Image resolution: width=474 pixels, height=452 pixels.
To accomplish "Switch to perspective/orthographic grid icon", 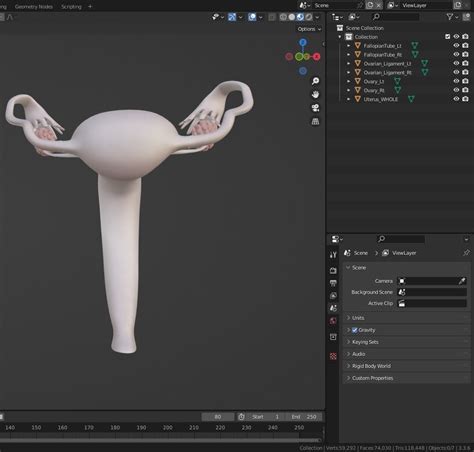I will click(315, 121).
